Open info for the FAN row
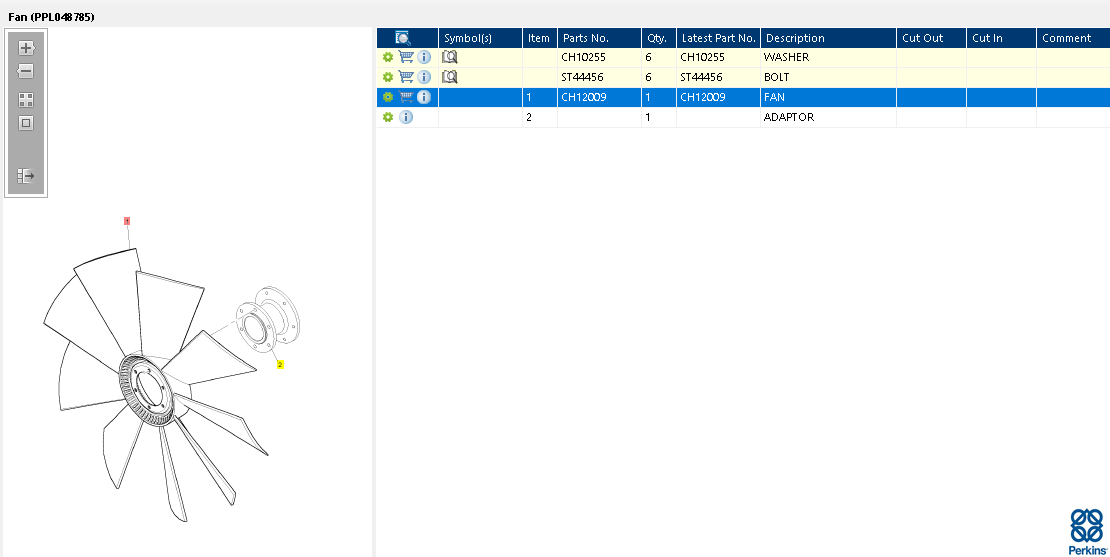Viewport: 1110px width, 557px height. (x=423, y=97)
